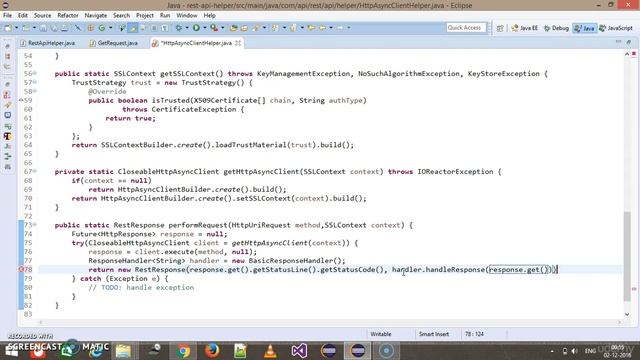Click the Forward navigation arrow in toolbar
Viewport: 640px width, 360px height.
click(340, 28)
